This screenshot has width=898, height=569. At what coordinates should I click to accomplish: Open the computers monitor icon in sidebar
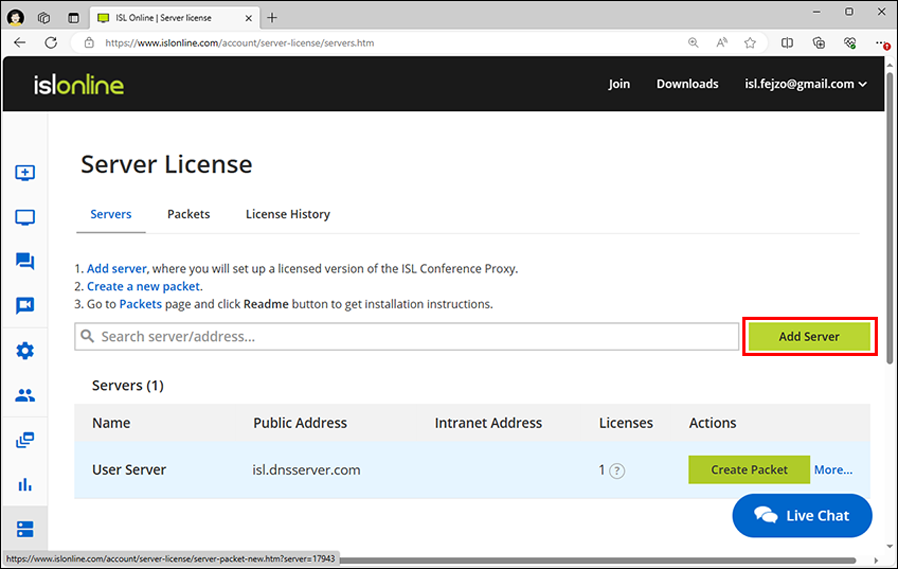(25, 218)
